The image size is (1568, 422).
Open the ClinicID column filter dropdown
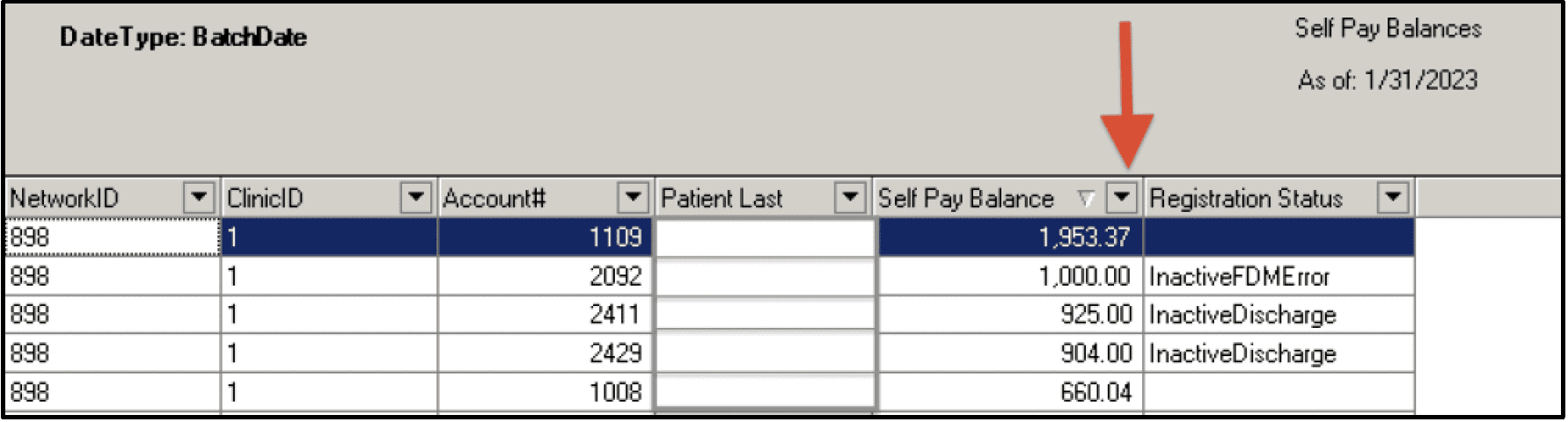coord(415,197)
